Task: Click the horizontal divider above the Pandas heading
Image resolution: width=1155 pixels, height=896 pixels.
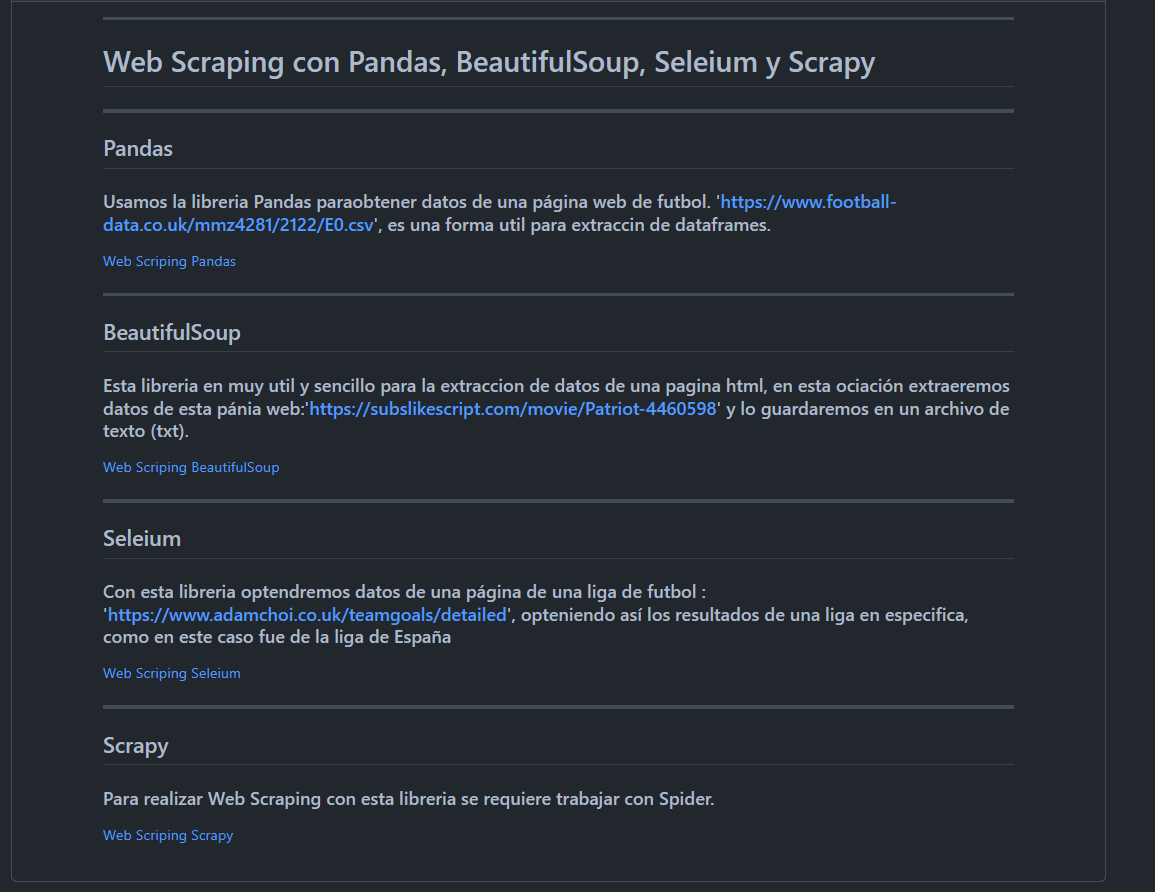Action: tap(558, 111)
